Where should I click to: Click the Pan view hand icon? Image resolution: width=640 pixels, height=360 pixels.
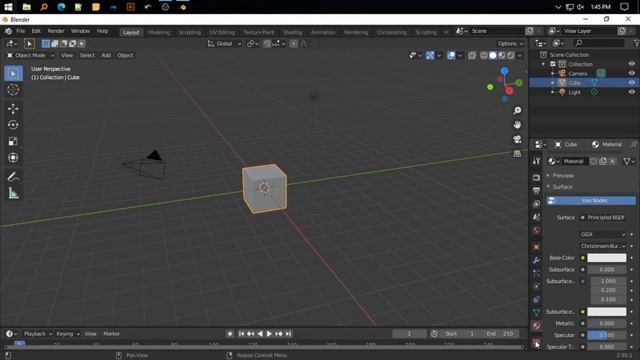(x=517, y=124)
